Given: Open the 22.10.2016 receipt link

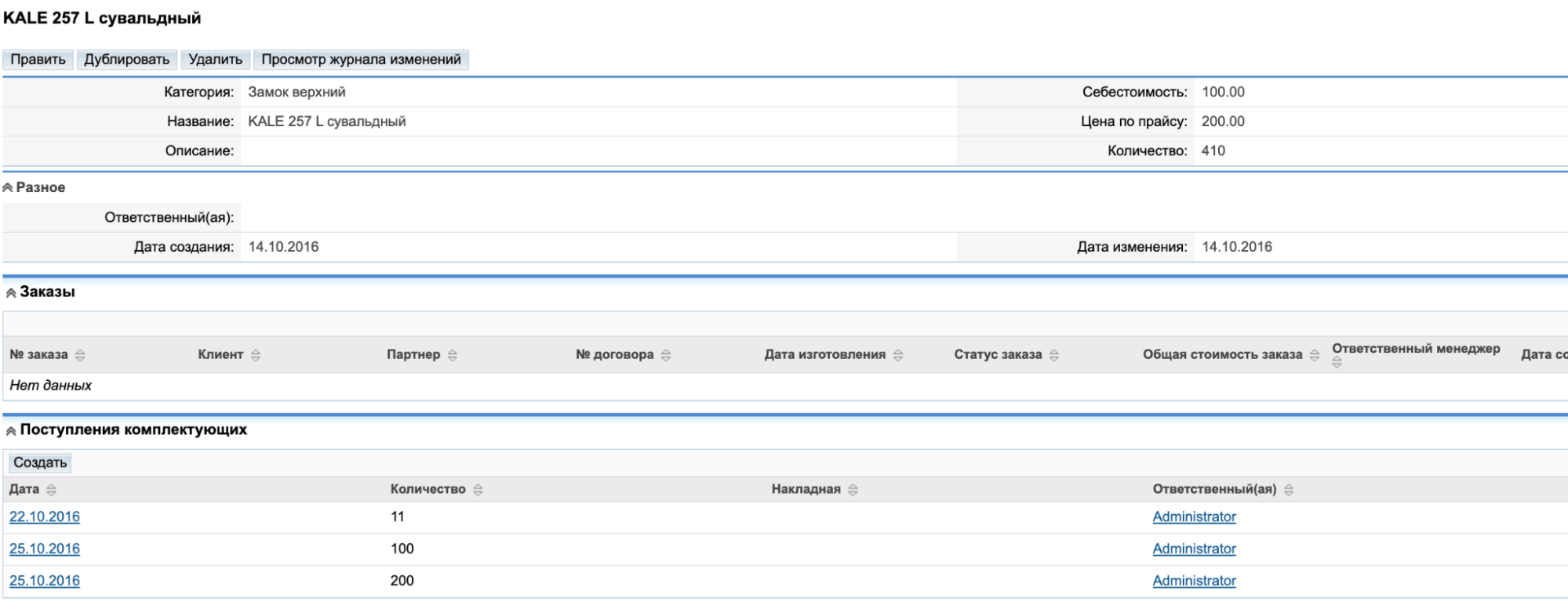Looking at the screenshot, I should tap(45, 517).
